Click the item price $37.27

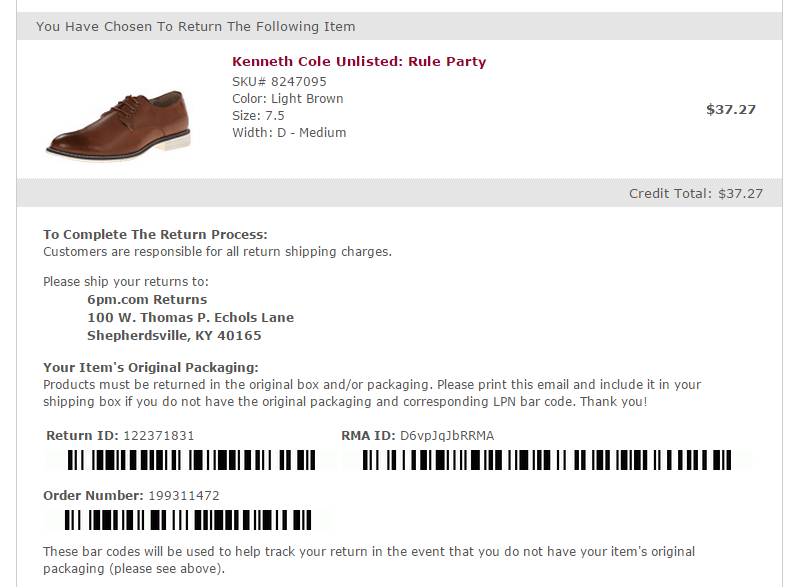pyautogui.click(x=730, y=109)
